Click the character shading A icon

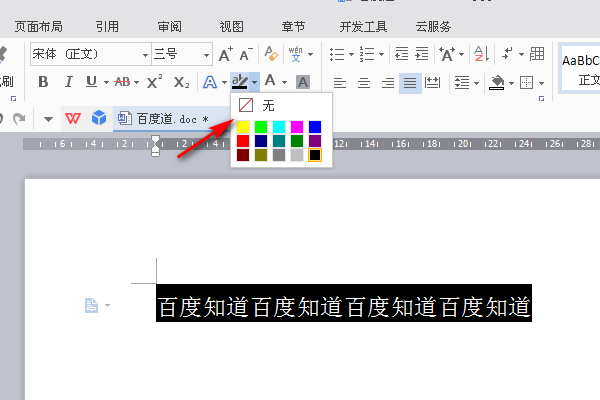(303, 82)
